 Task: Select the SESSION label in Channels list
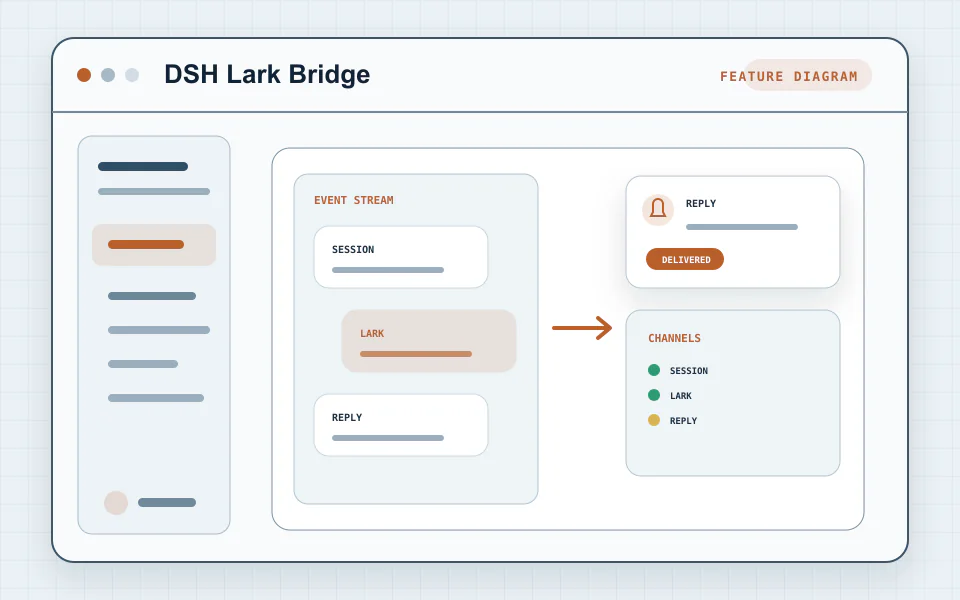click(689, 370)
